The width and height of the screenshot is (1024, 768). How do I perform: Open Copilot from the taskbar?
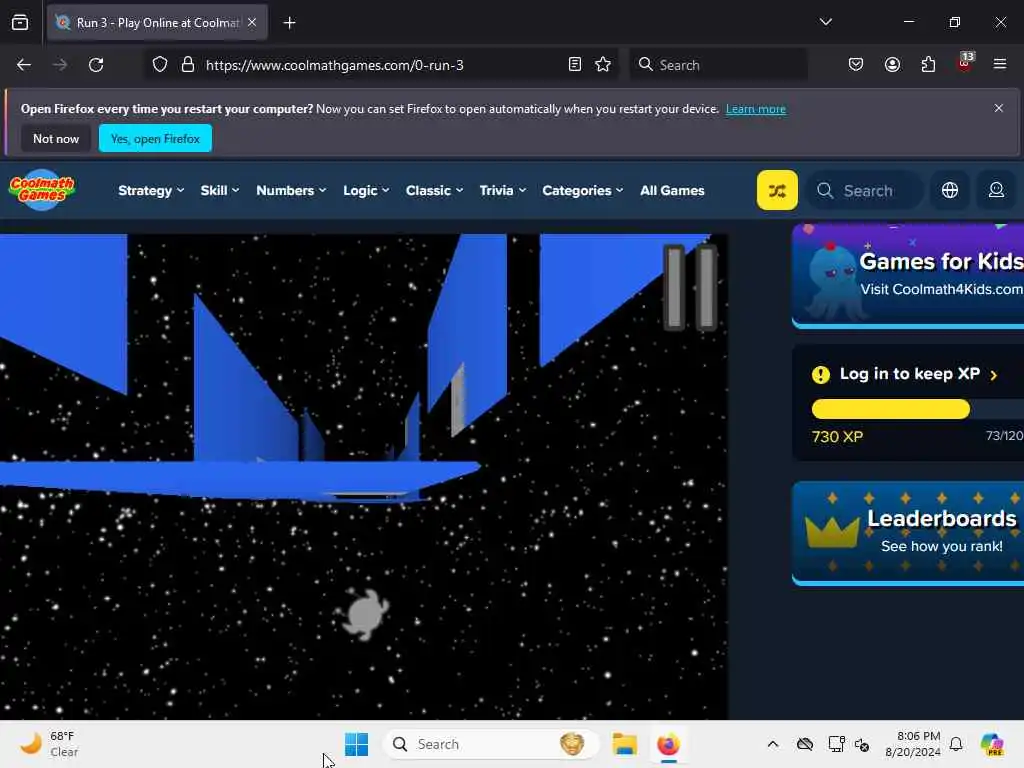point(993,744)
